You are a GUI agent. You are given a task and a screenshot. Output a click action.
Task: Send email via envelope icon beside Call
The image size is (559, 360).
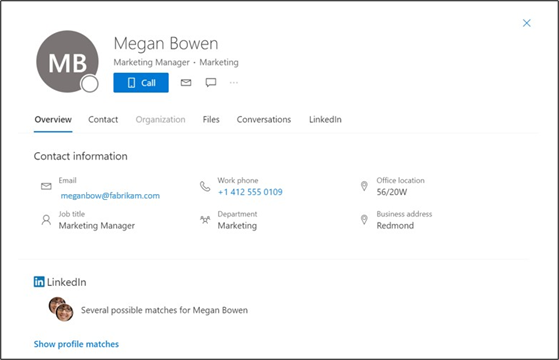click(x=186, y=83)
